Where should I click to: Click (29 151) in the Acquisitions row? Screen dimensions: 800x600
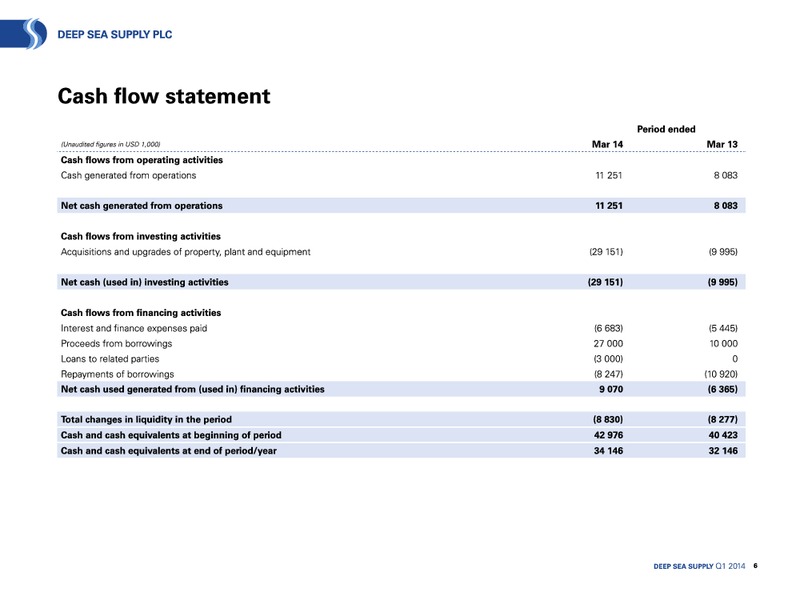point(606,252)
